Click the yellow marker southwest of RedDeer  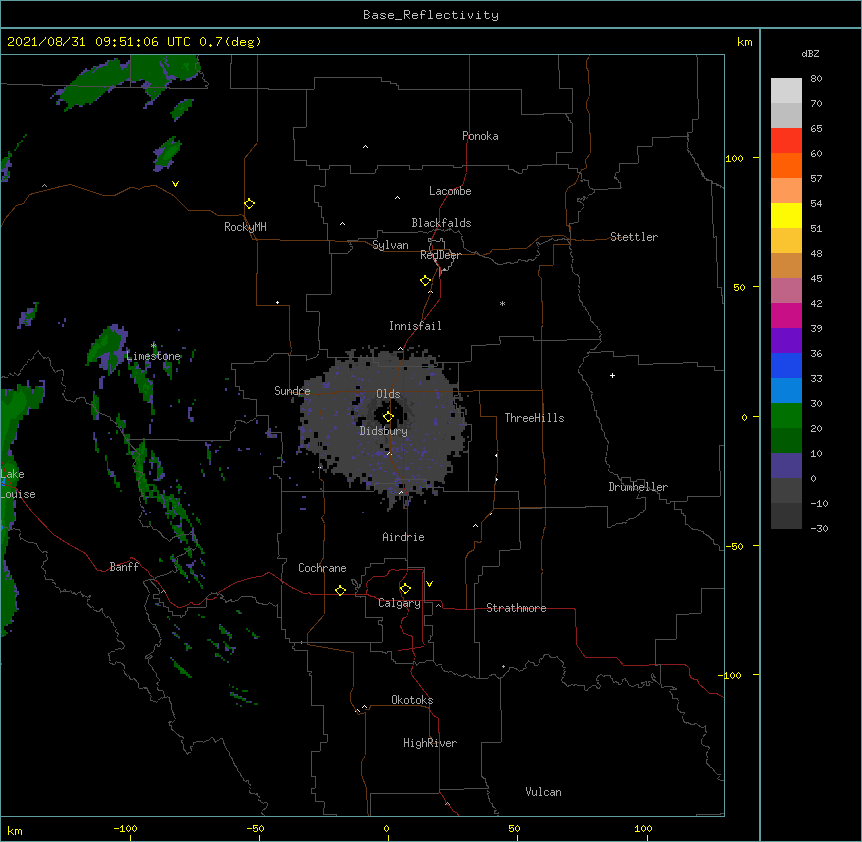click(x=426, y=281)
